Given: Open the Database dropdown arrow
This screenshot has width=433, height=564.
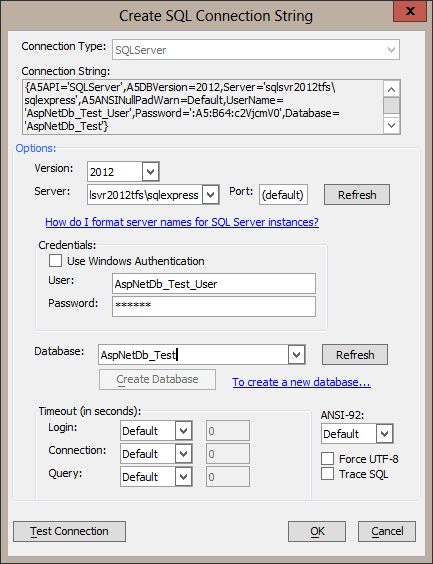Looking at the screenshot, I should (296, 355).
